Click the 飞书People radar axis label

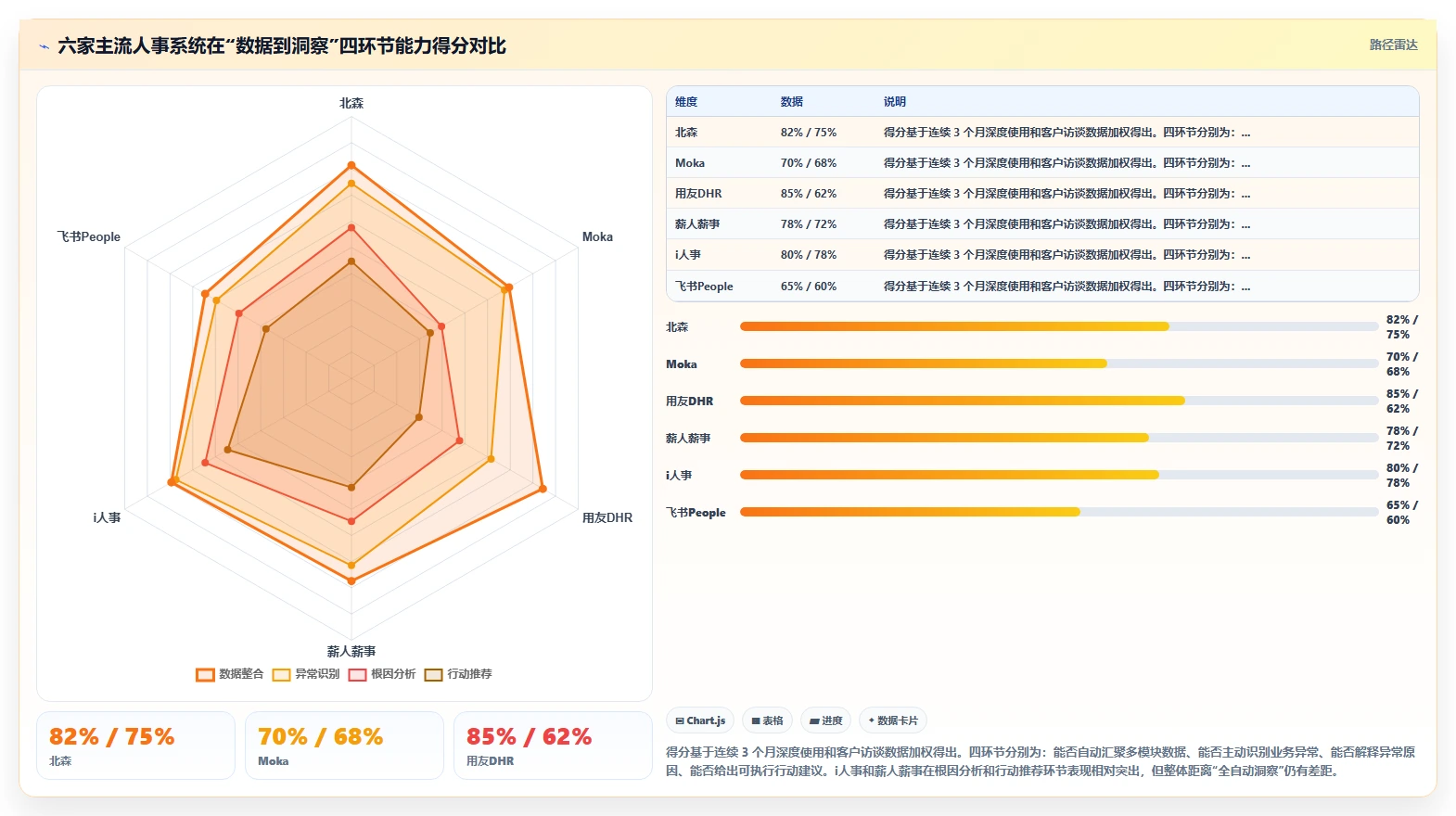click(89, 236)
